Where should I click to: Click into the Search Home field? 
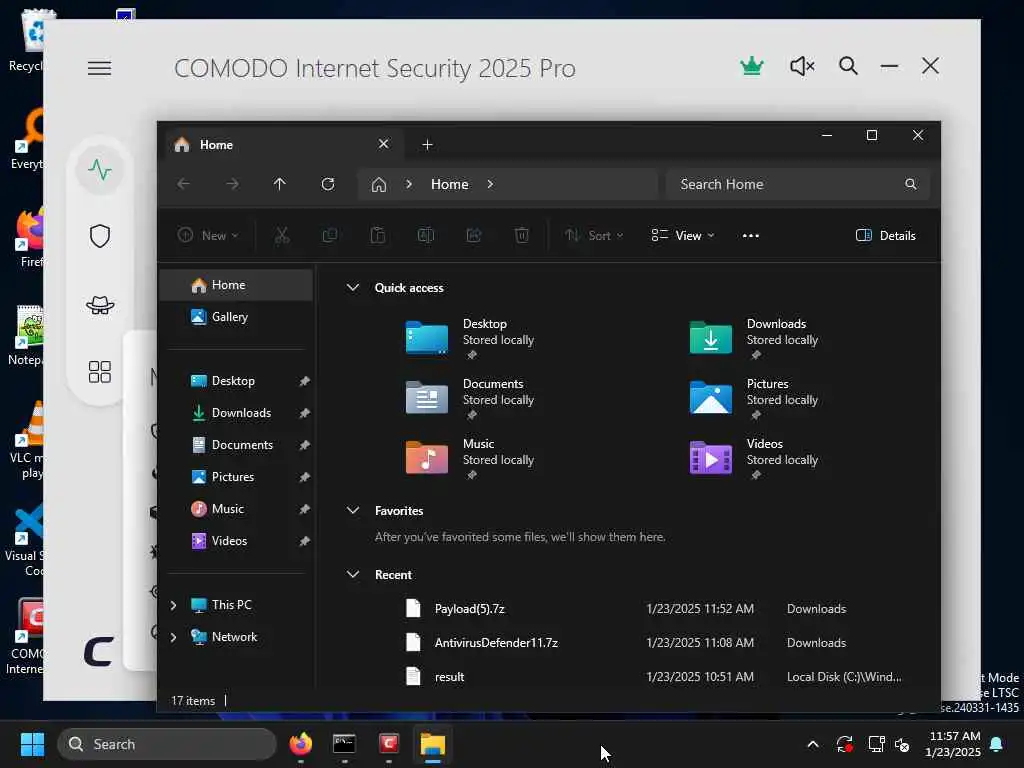[798, 184]
